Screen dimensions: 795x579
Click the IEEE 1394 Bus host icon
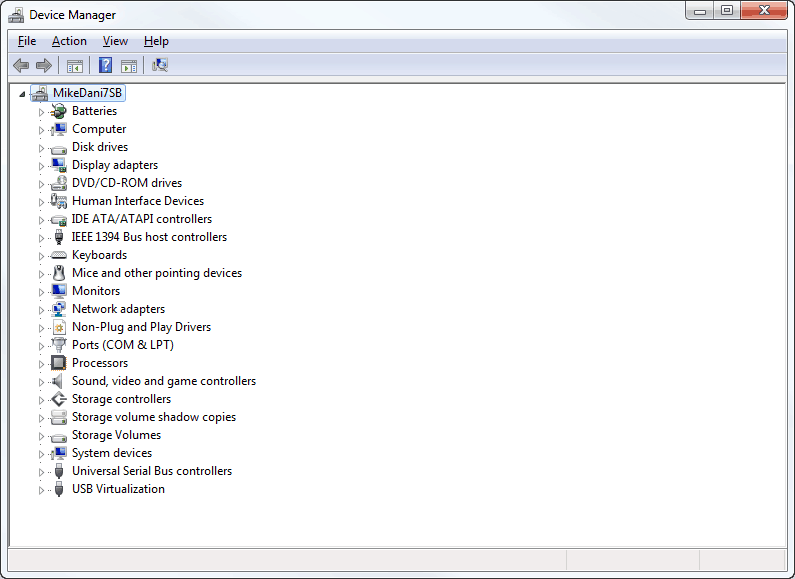click(59, 237)
